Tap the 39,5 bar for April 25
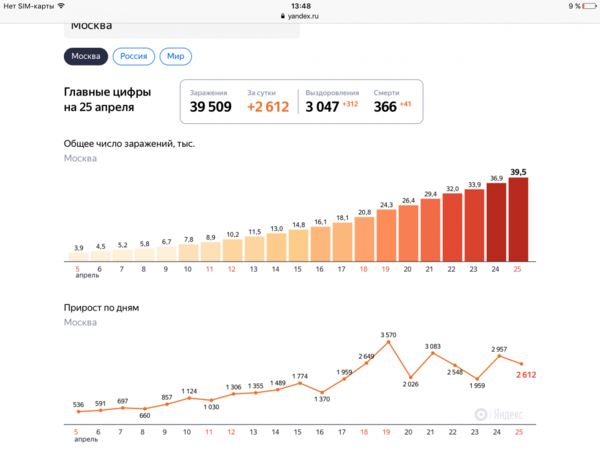This screenshot has width=600, height=450. [x=518, y=220]
